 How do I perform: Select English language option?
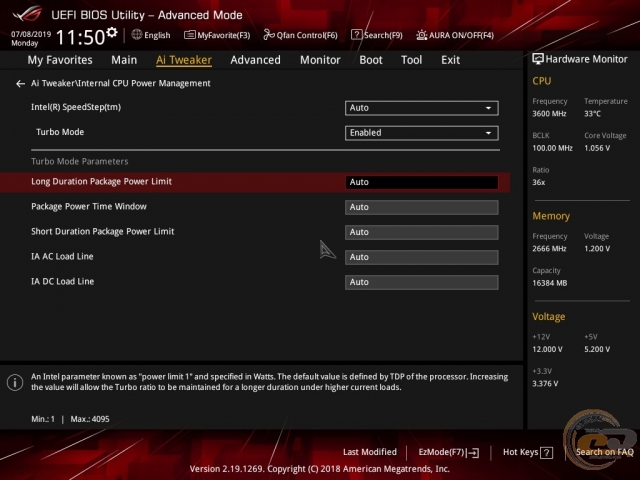[x=157, y=36]
